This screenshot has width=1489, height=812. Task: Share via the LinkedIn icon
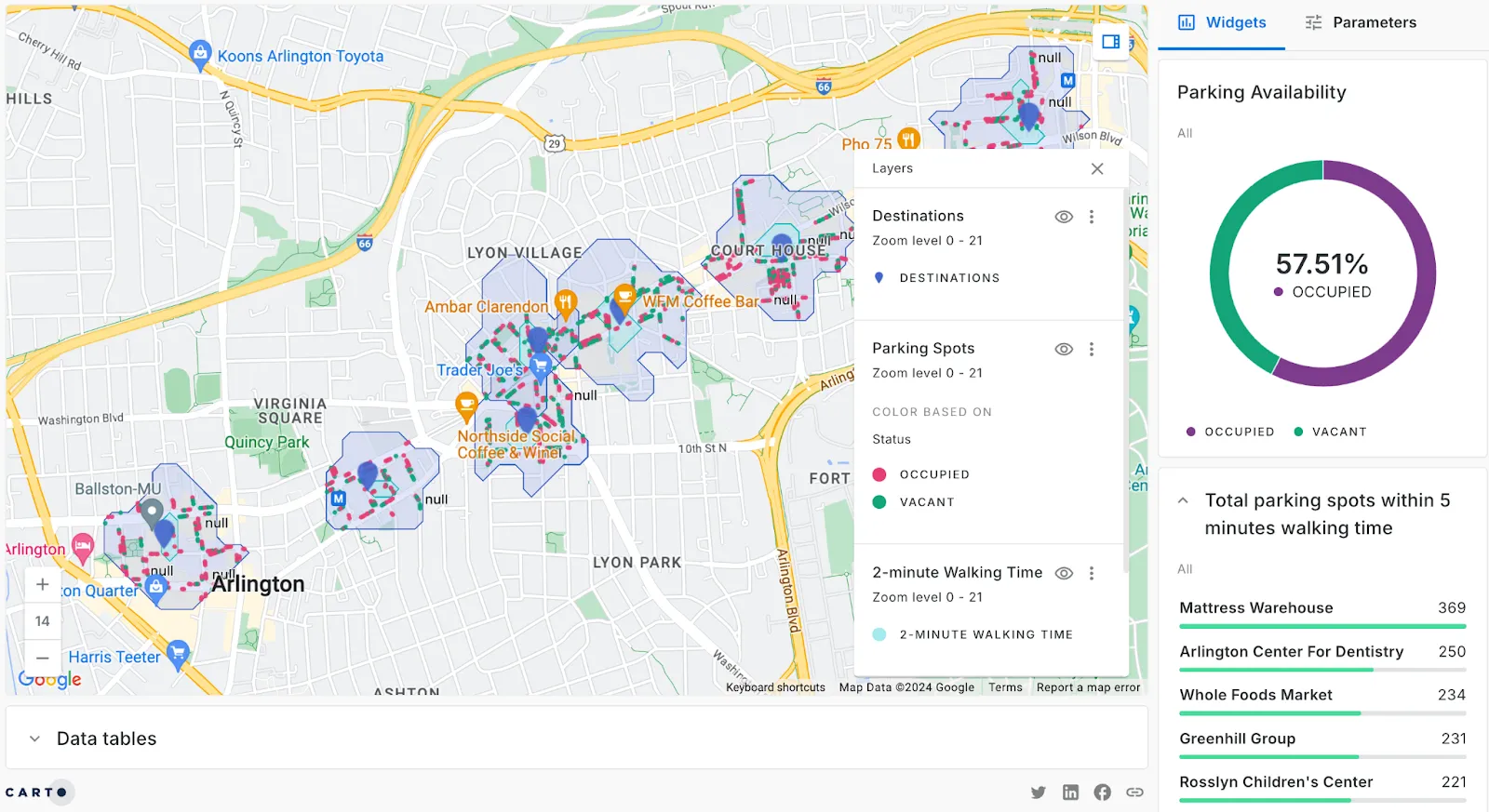1070,792
